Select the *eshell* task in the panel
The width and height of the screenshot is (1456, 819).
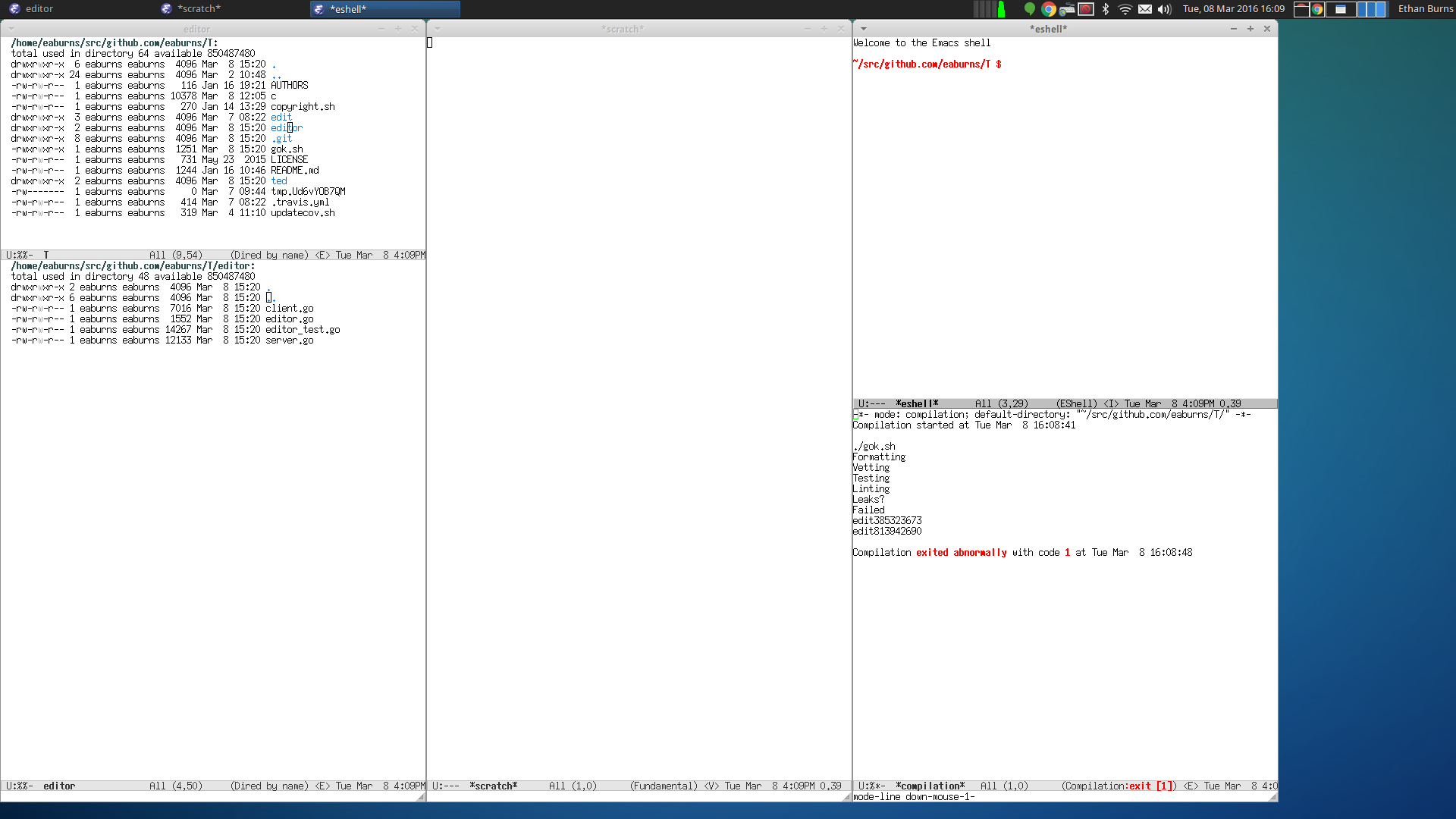[385, 9]
